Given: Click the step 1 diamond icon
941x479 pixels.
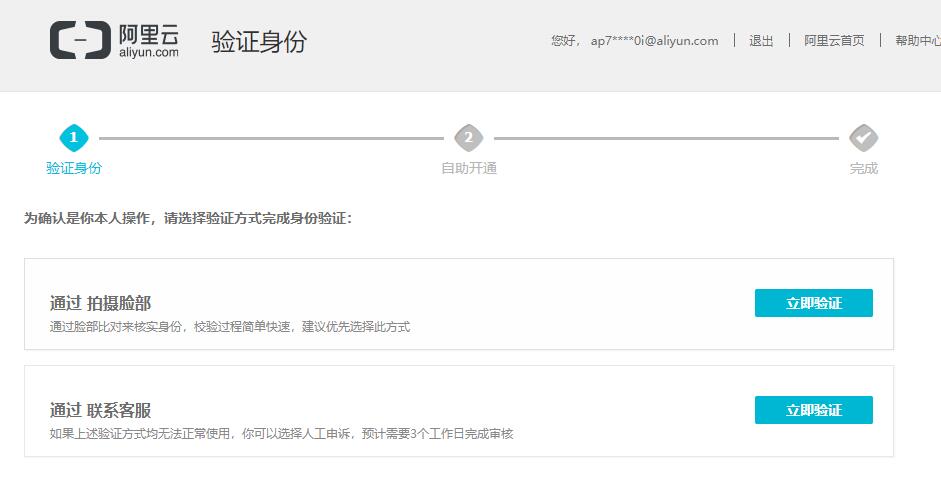Looking at the screenshot, I should coord(74,138).
